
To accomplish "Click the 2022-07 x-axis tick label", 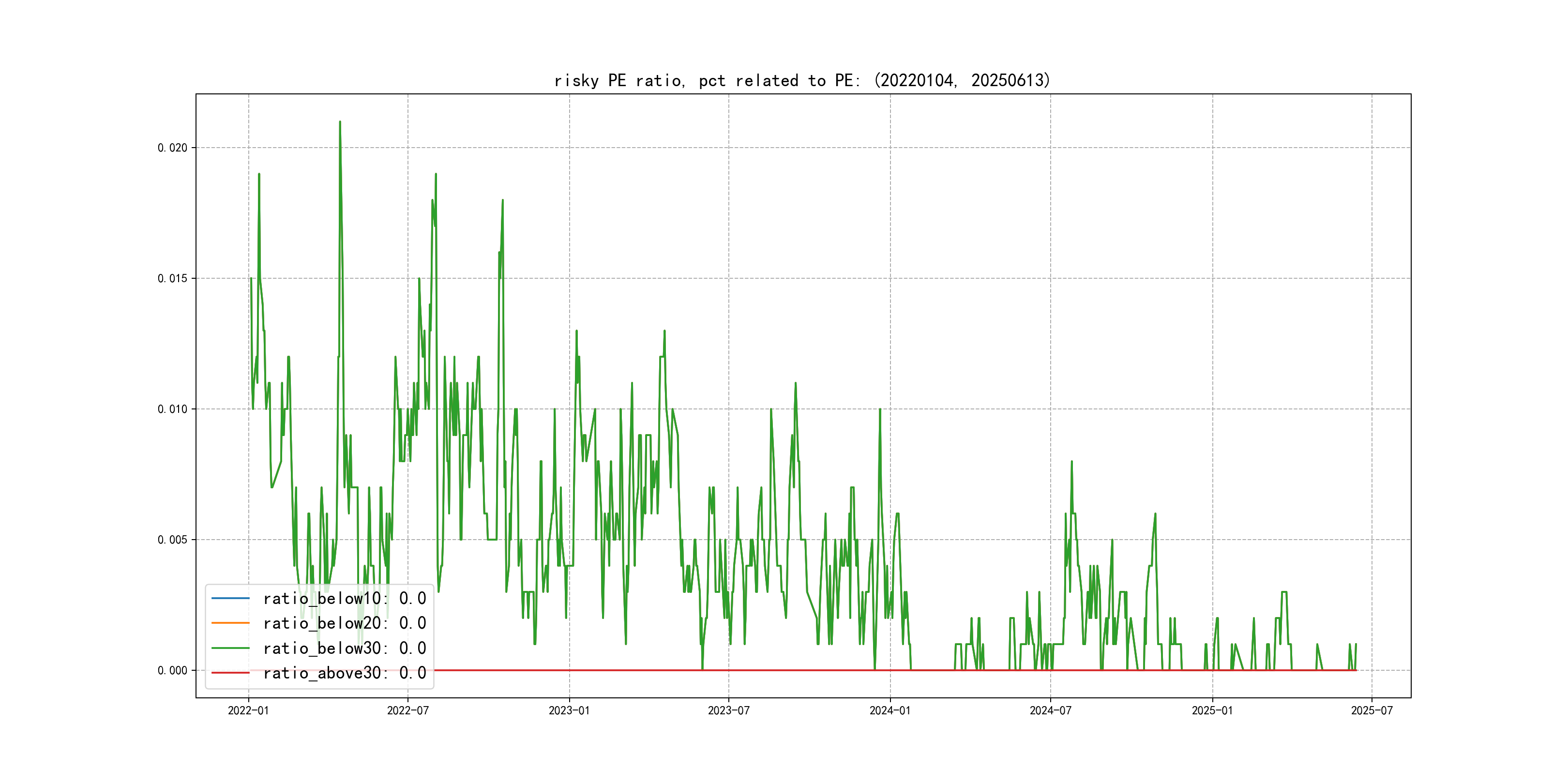I will tap(408, 710).
